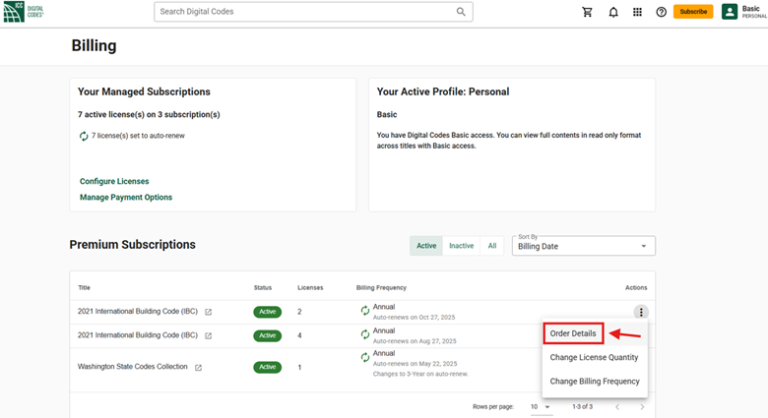The image size is (768, 418).
Task: Click the Status column header
Action: [263, 288]
